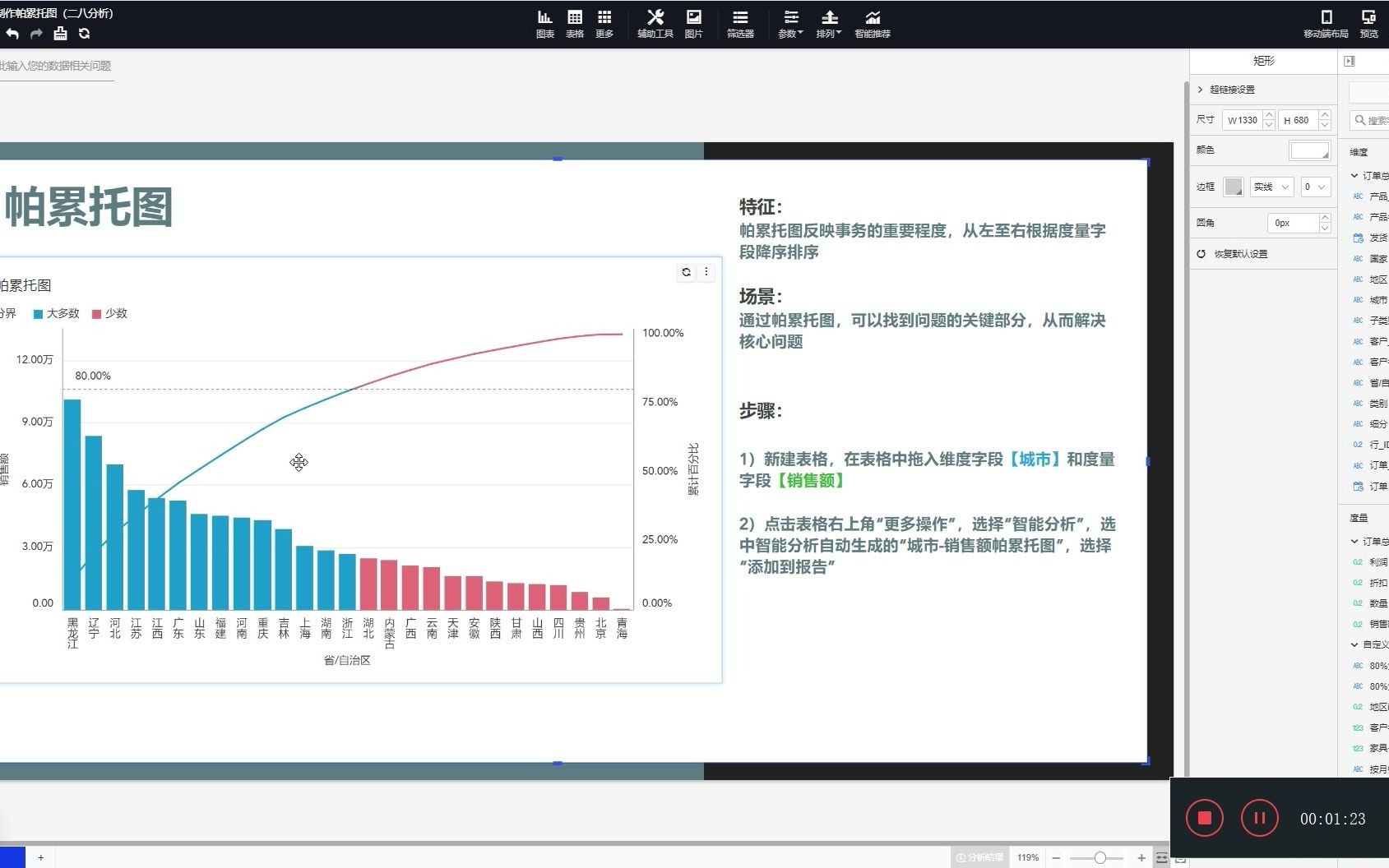Expand 超链接设置 hyperlink settings
1389x868 pixels.
(x=1225, y=90)
